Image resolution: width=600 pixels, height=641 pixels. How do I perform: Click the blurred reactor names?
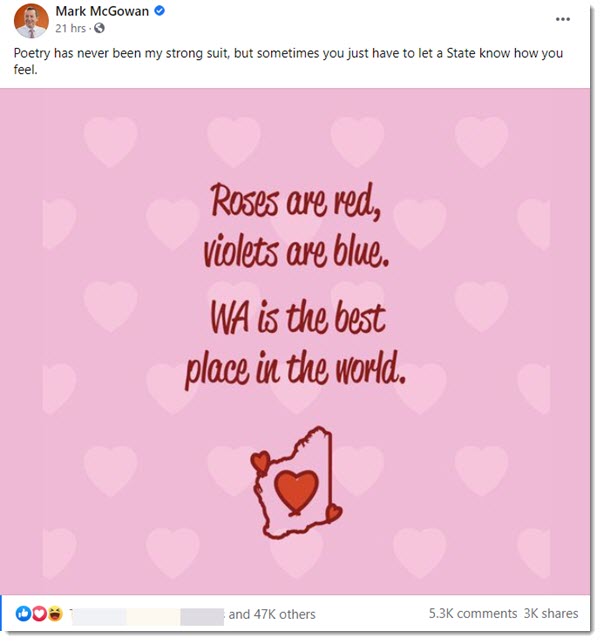click(x=147, y=616)
